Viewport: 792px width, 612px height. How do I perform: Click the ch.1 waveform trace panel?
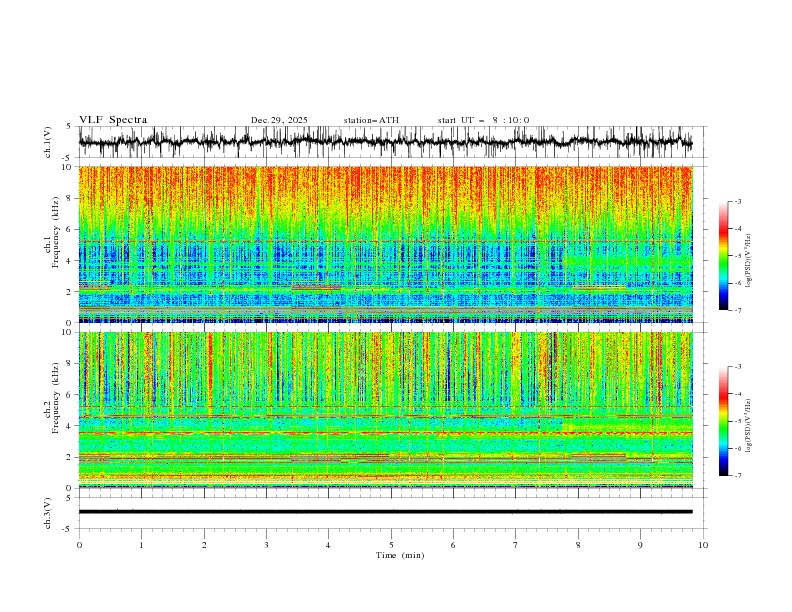point(392,142)
